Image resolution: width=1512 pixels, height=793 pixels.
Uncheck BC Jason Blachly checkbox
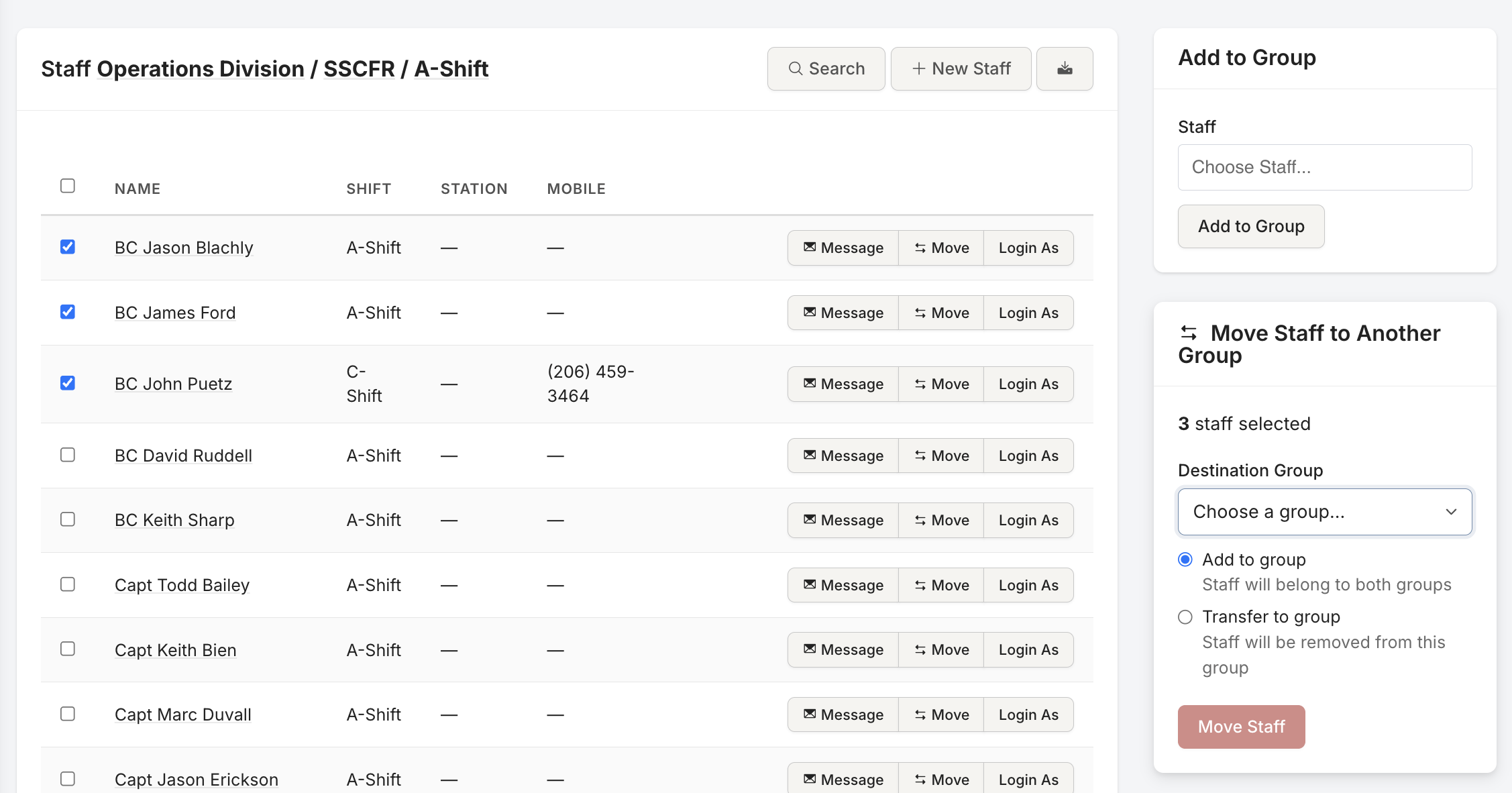click(x=68, y=247)
